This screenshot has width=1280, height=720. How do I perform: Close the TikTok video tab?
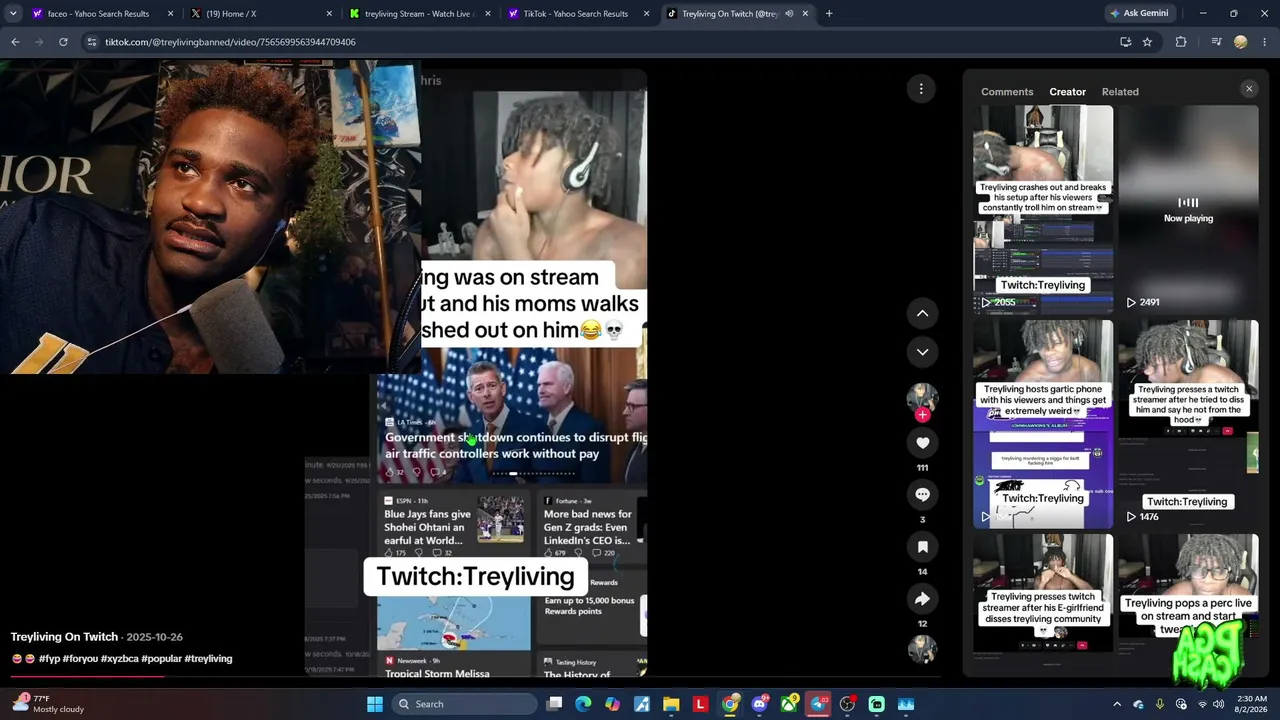pyautogui.click(x=805, y=14)
